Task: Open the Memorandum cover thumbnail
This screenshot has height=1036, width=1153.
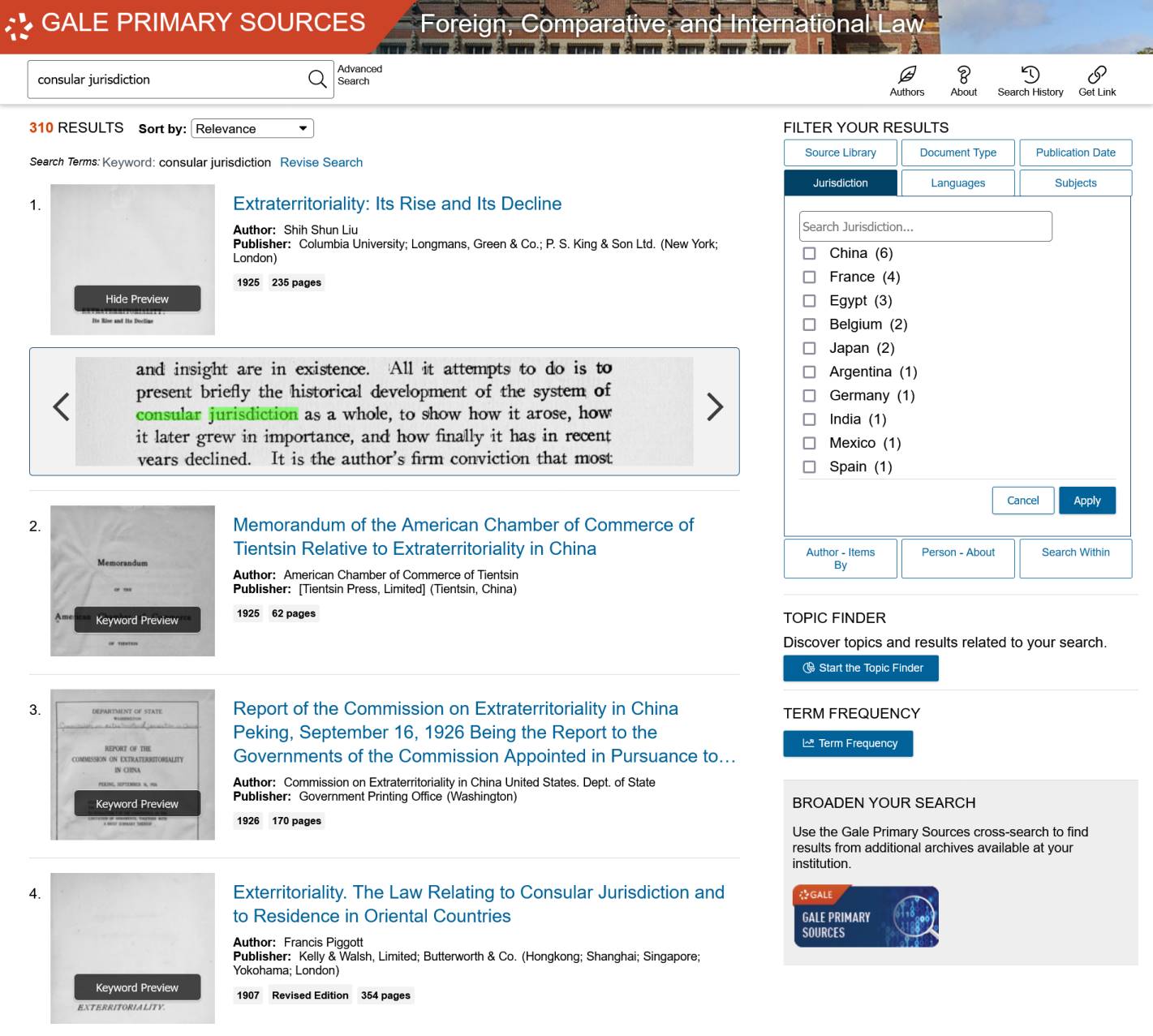Action: click(132, 581)
